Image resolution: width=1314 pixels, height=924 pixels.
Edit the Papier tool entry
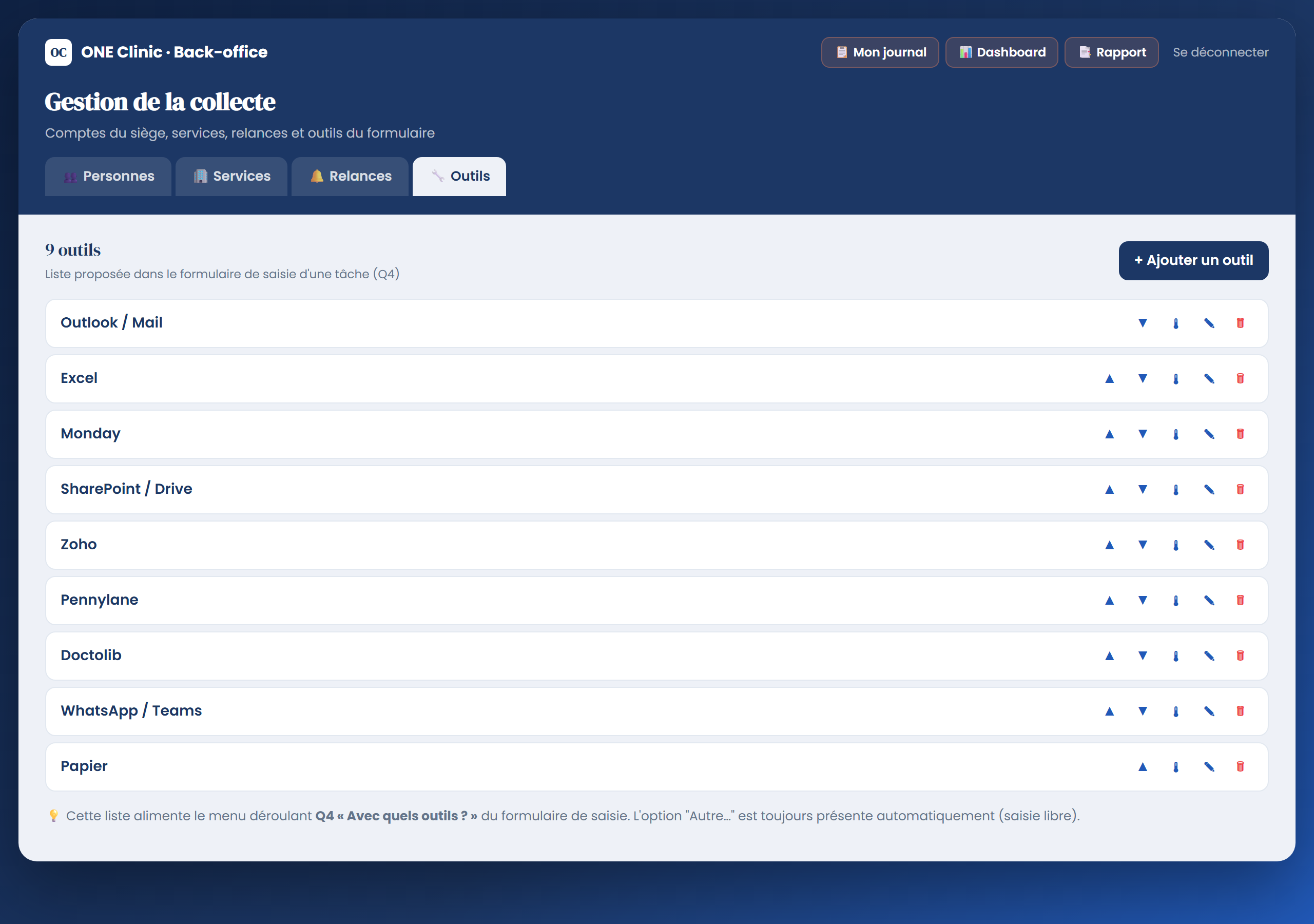coord(1209,767)
